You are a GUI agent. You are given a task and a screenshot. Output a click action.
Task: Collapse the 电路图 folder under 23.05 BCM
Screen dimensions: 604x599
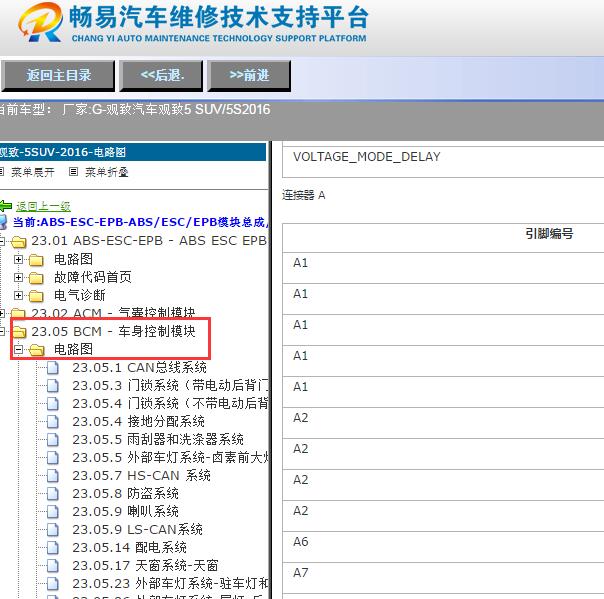18,350
